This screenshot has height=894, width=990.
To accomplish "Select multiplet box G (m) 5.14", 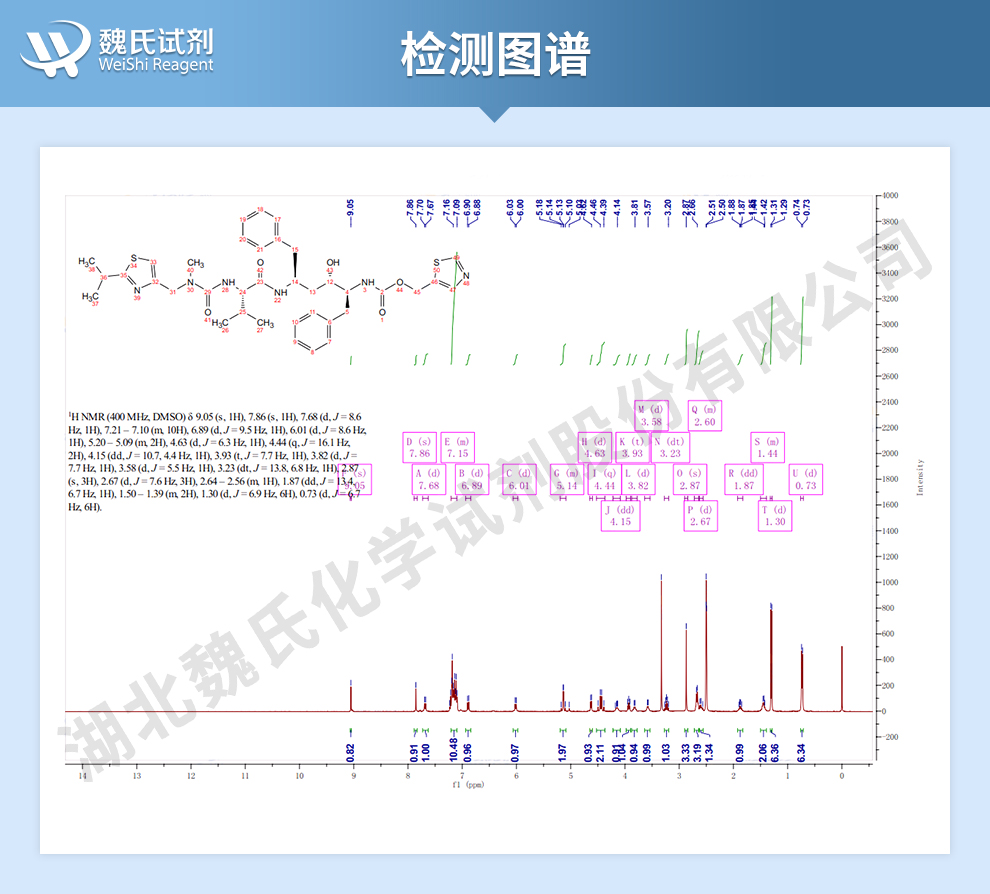I will pos(567,479).
